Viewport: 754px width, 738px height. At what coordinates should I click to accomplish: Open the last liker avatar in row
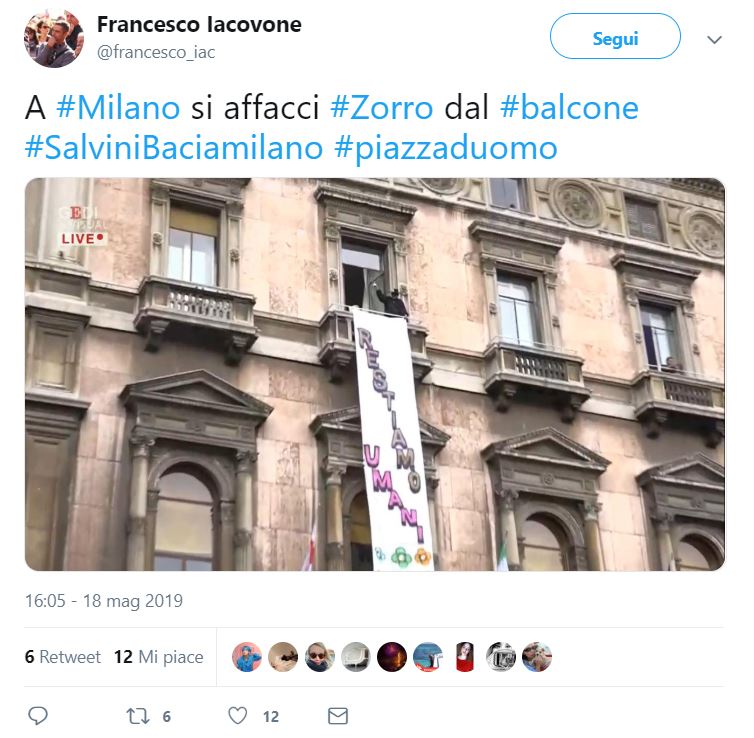pyautogui.click(x=537, y=657)
